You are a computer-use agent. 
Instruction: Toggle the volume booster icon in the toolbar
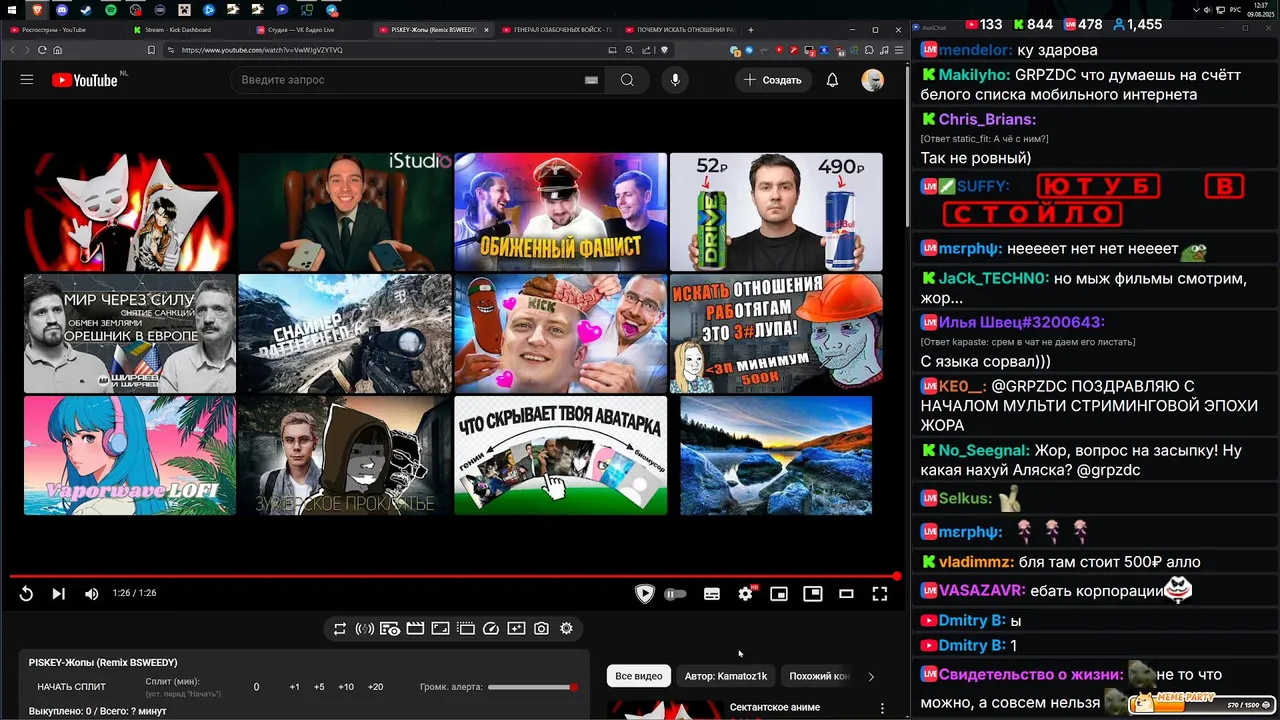click(365, 629)
